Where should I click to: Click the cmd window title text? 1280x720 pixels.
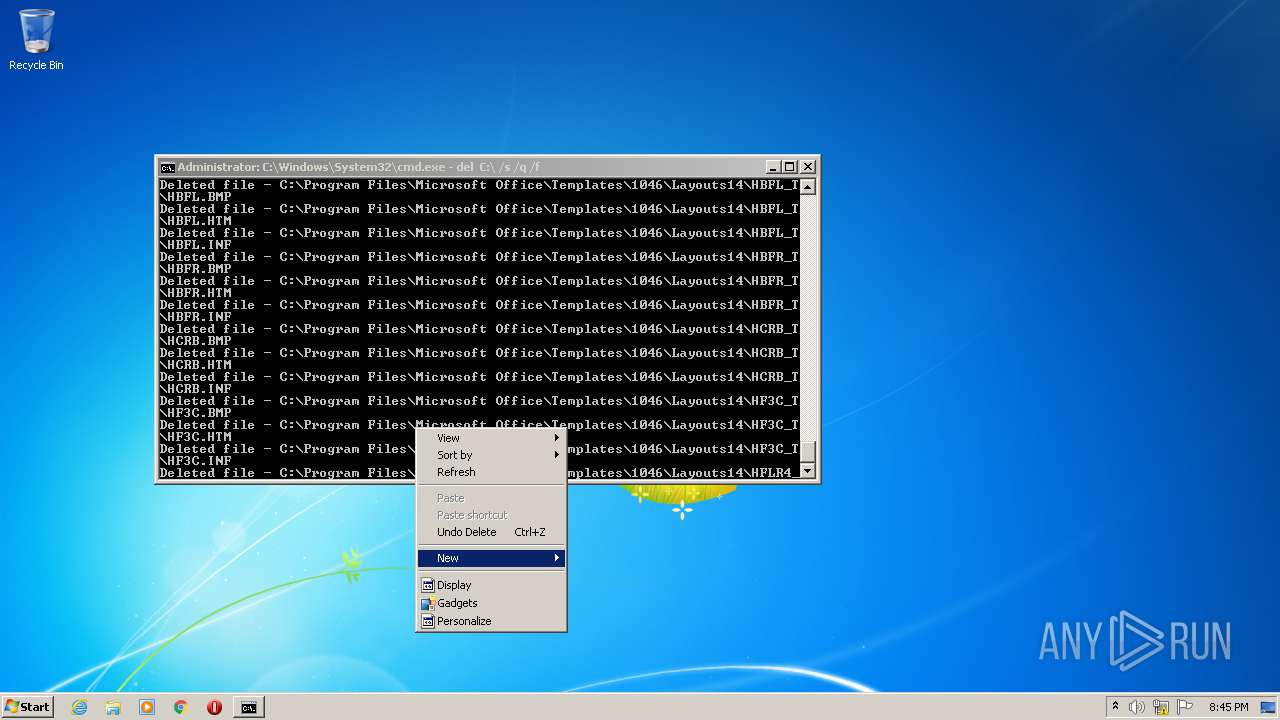pyautogui.click(x=359, y=167)
